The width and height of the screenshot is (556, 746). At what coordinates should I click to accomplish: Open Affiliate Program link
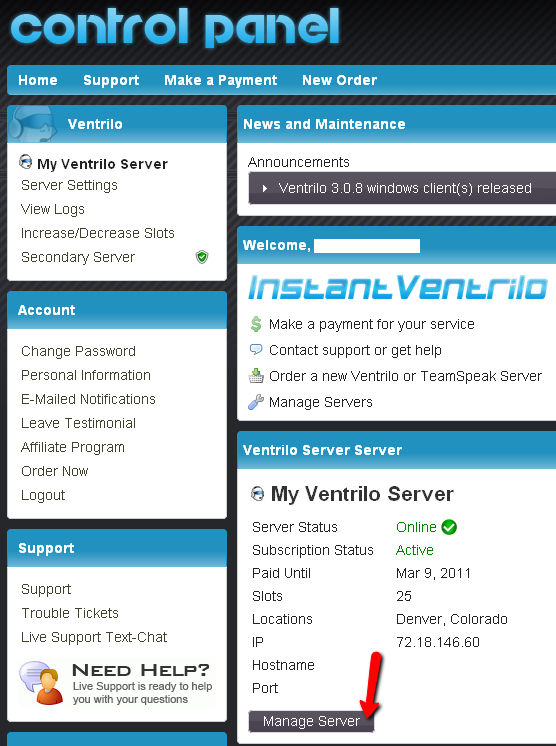[73, 447]
